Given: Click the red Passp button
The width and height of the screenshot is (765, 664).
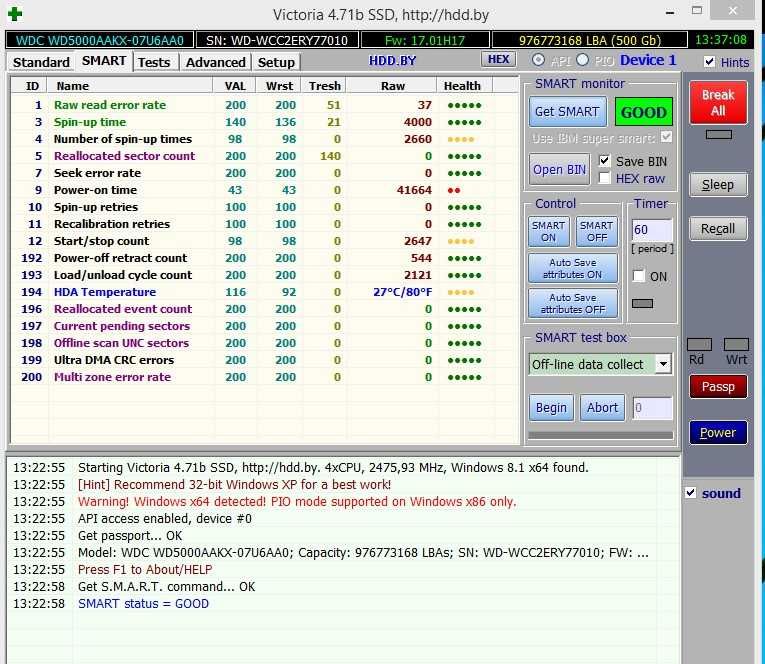Looking at the screenshot, I should pos(718,386).
